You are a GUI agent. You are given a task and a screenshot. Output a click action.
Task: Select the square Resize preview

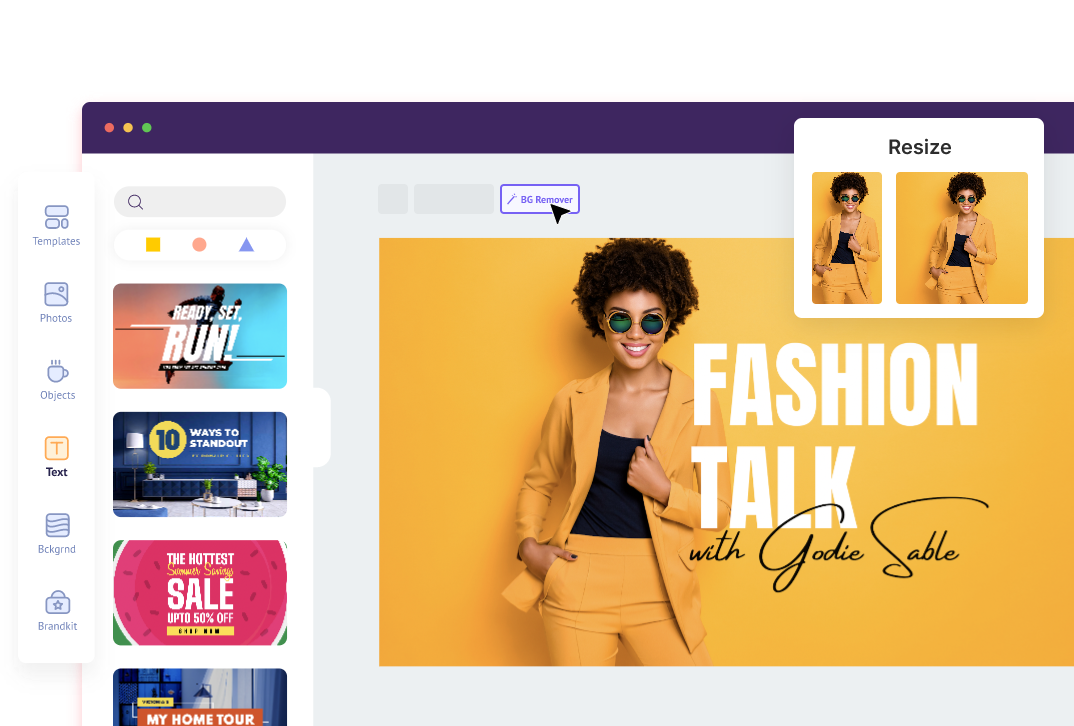click(x=962, y=238)
